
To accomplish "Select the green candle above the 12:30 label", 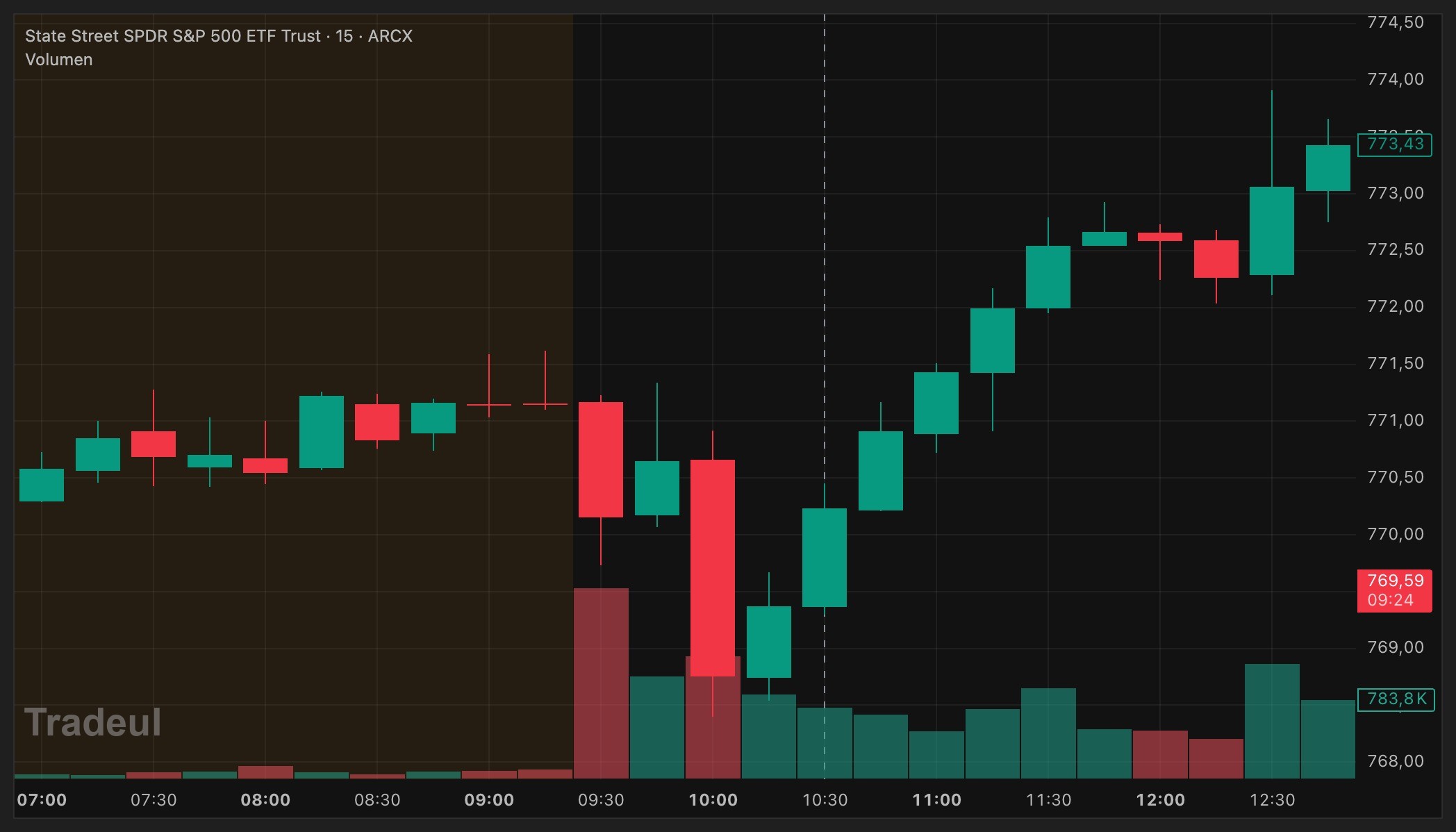I will click(x=1272, y=231).
